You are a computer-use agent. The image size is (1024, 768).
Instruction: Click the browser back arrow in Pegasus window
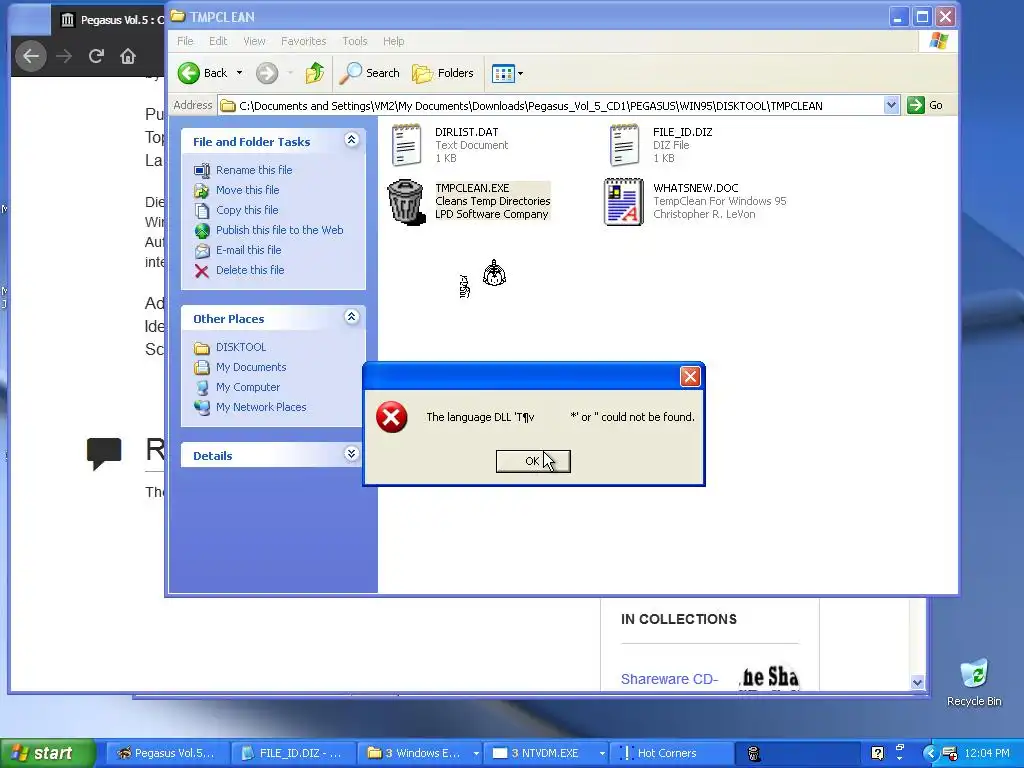[31, 56]
